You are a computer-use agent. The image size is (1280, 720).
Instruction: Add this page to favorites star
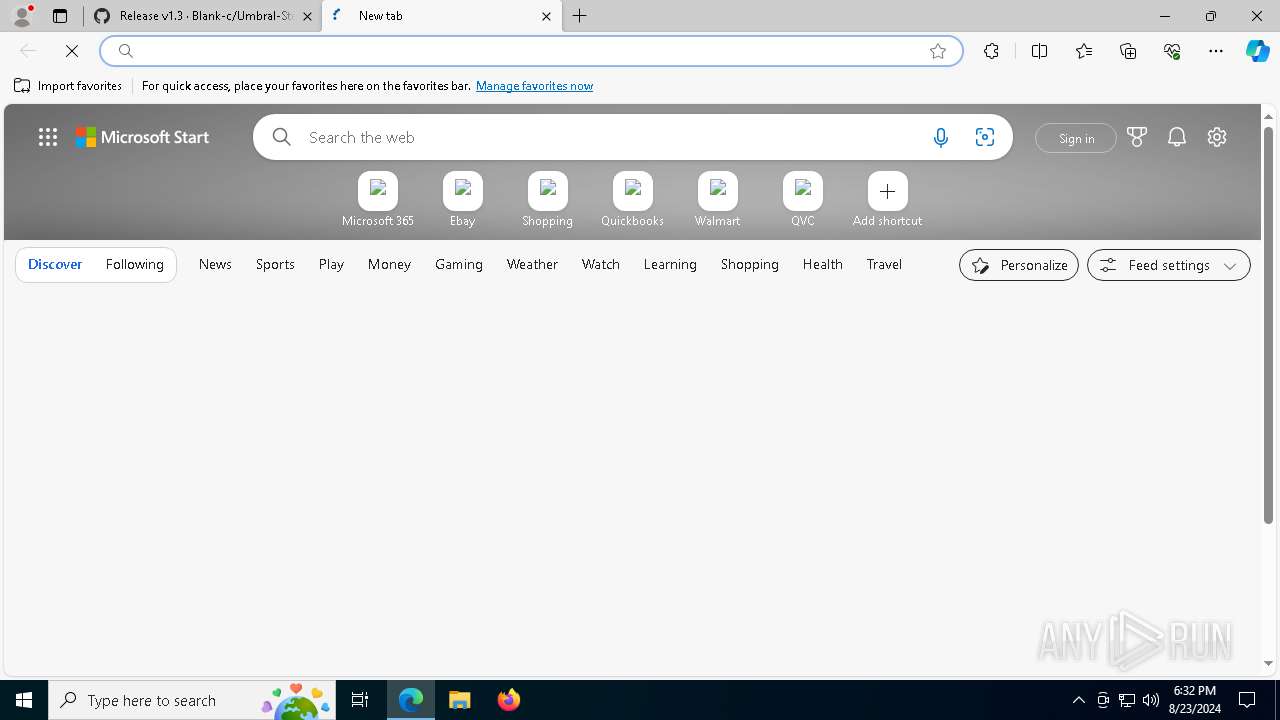[x=938, y=51]
